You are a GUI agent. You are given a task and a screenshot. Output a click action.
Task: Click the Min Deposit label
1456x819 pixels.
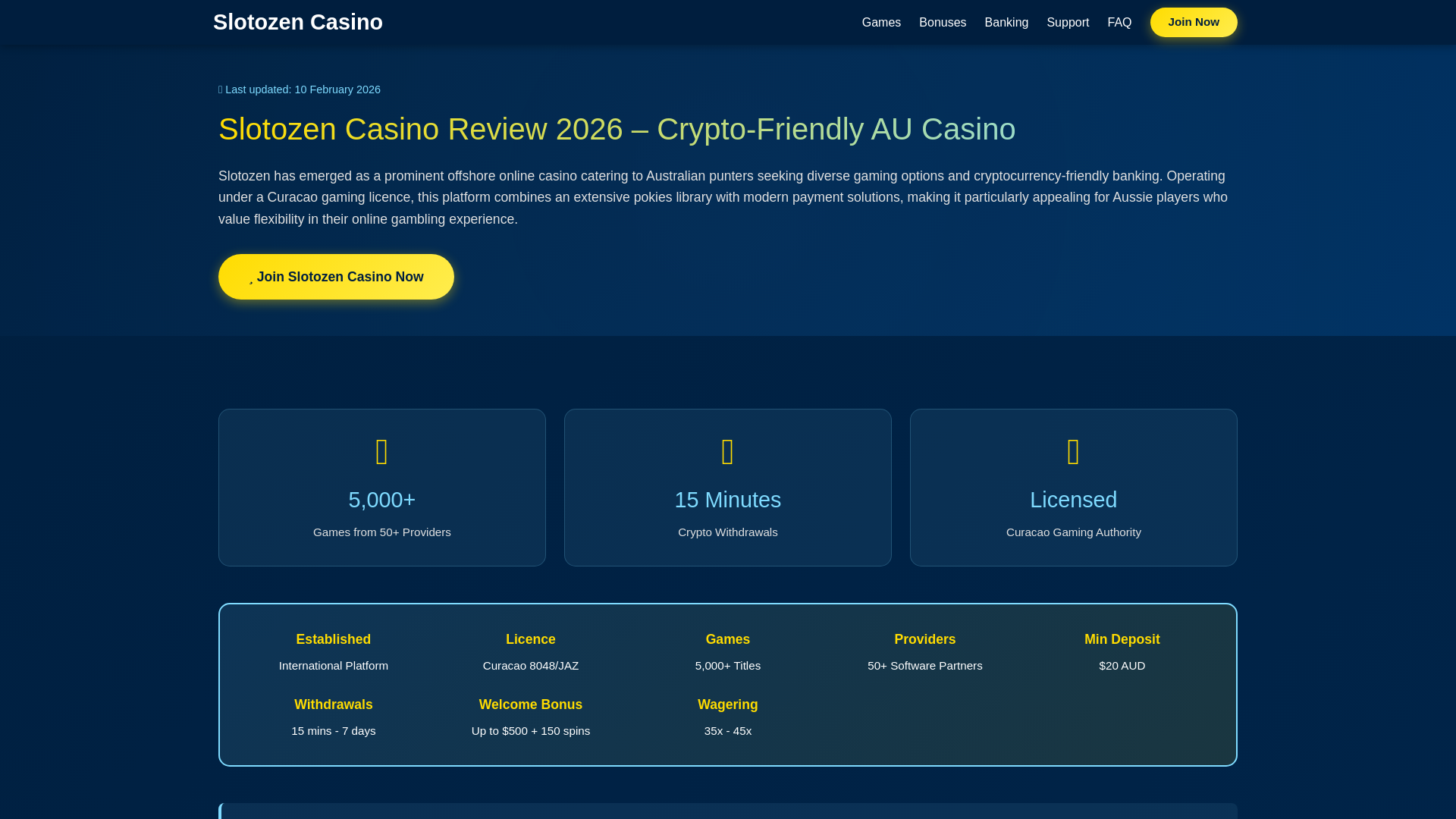[1122, 639]
